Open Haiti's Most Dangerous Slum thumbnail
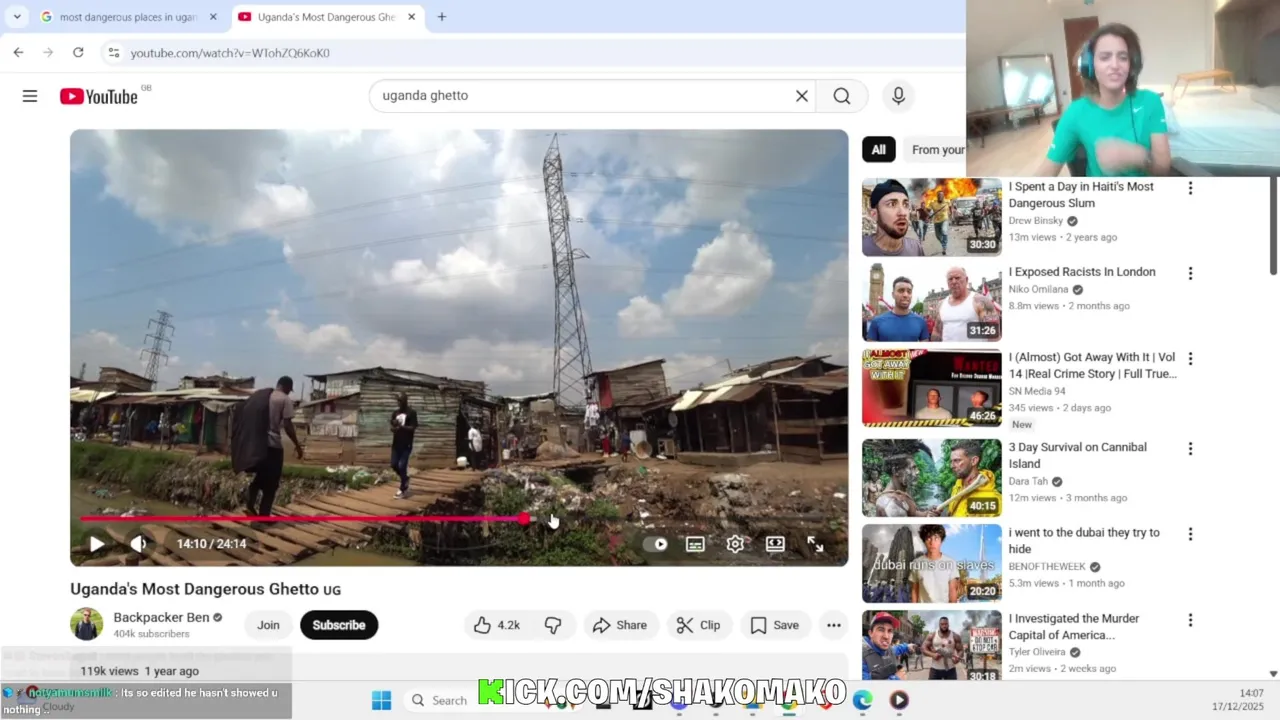The image size is (1280, 720). click(x=932, y=217)
